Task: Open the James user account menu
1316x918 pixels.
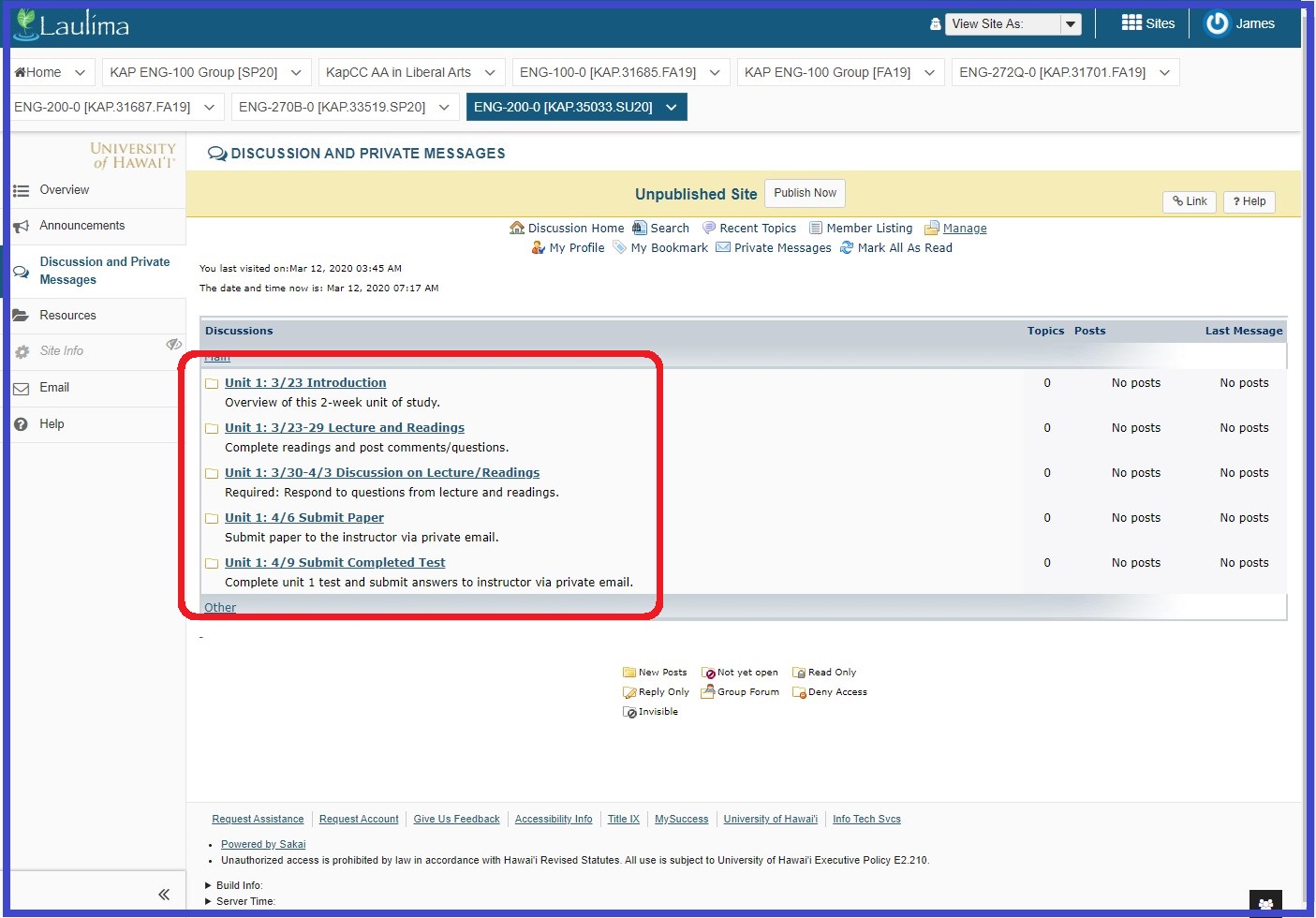Action: click(1240, 23)
